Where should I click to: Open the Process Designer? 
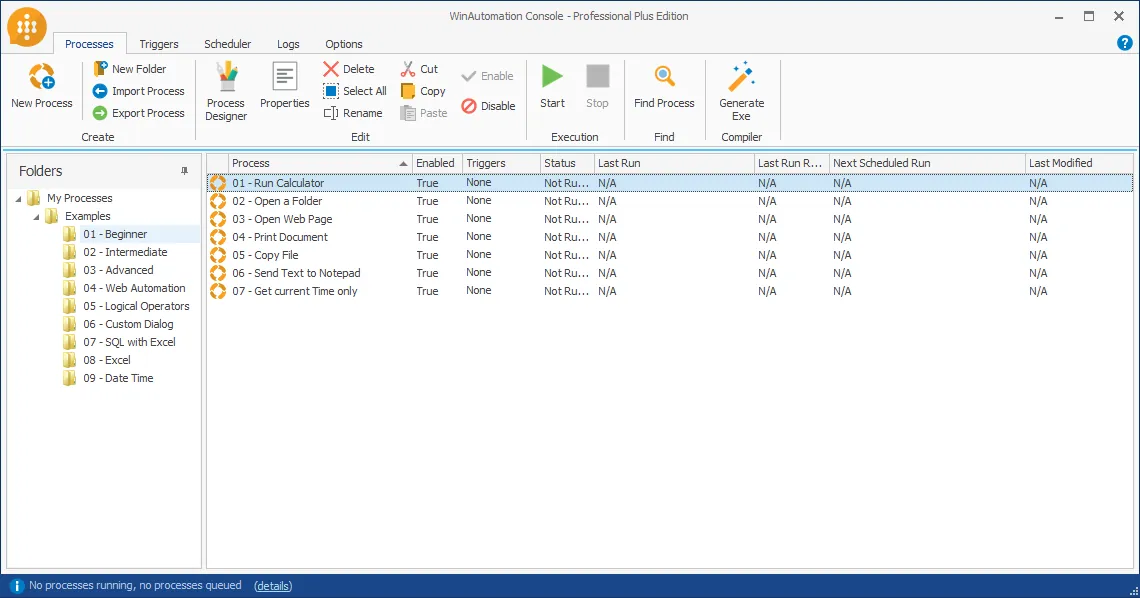(x=226, y=92)
